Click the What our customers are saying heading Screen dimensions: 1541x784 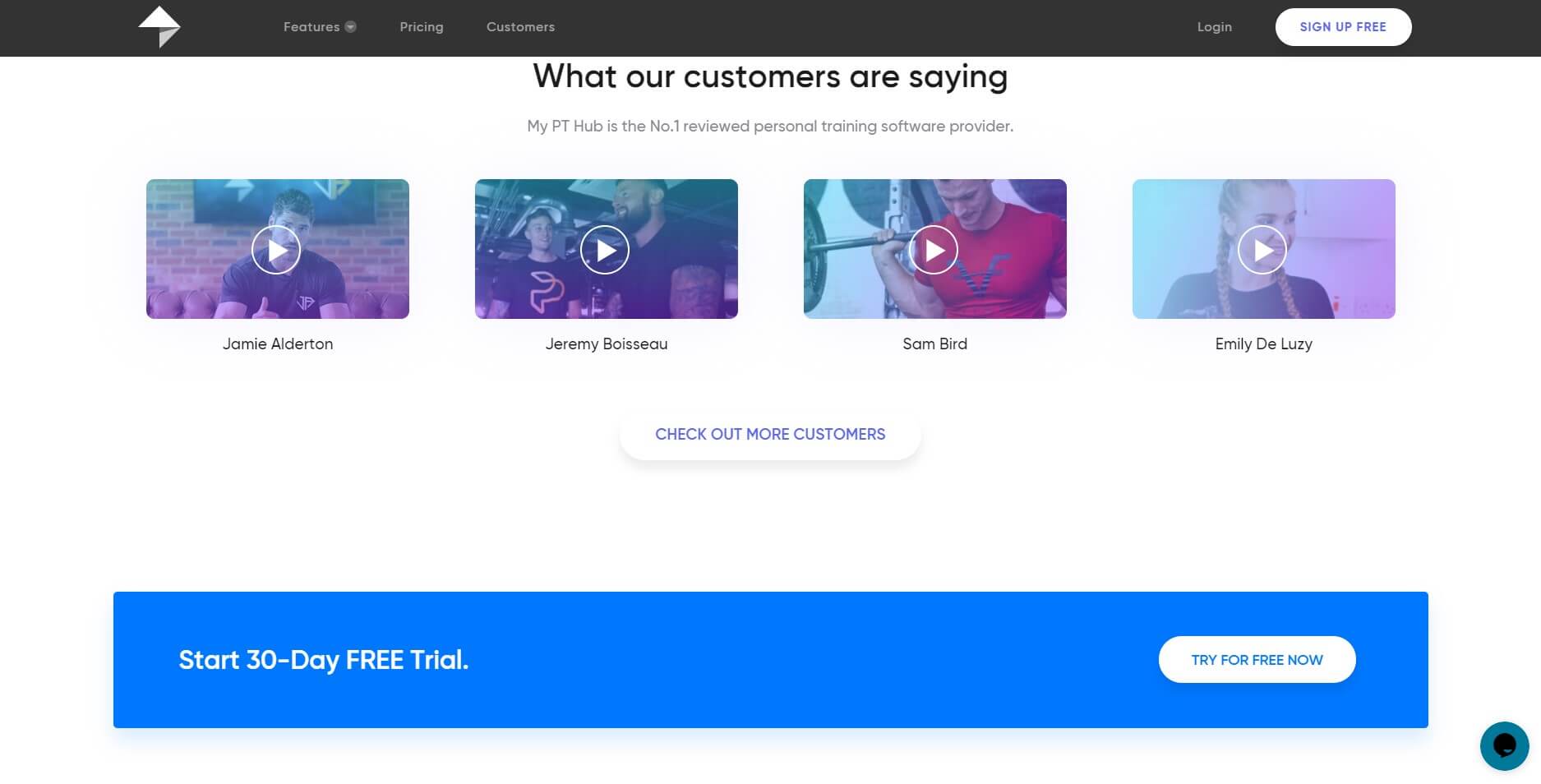point(770,76)
